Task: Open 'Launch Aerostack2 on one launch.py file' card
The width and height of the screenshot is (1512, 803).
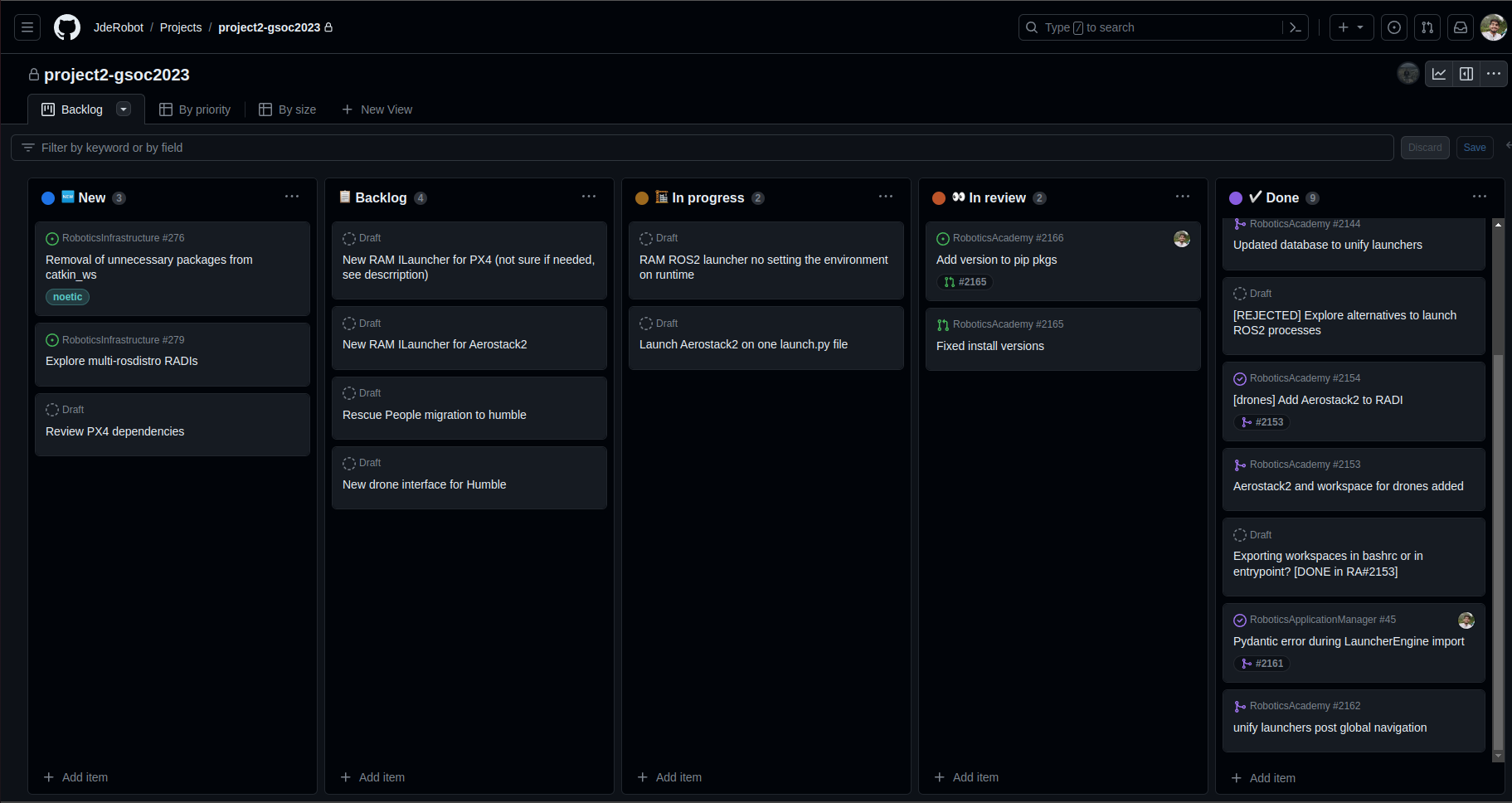Action: click(766, 338)
